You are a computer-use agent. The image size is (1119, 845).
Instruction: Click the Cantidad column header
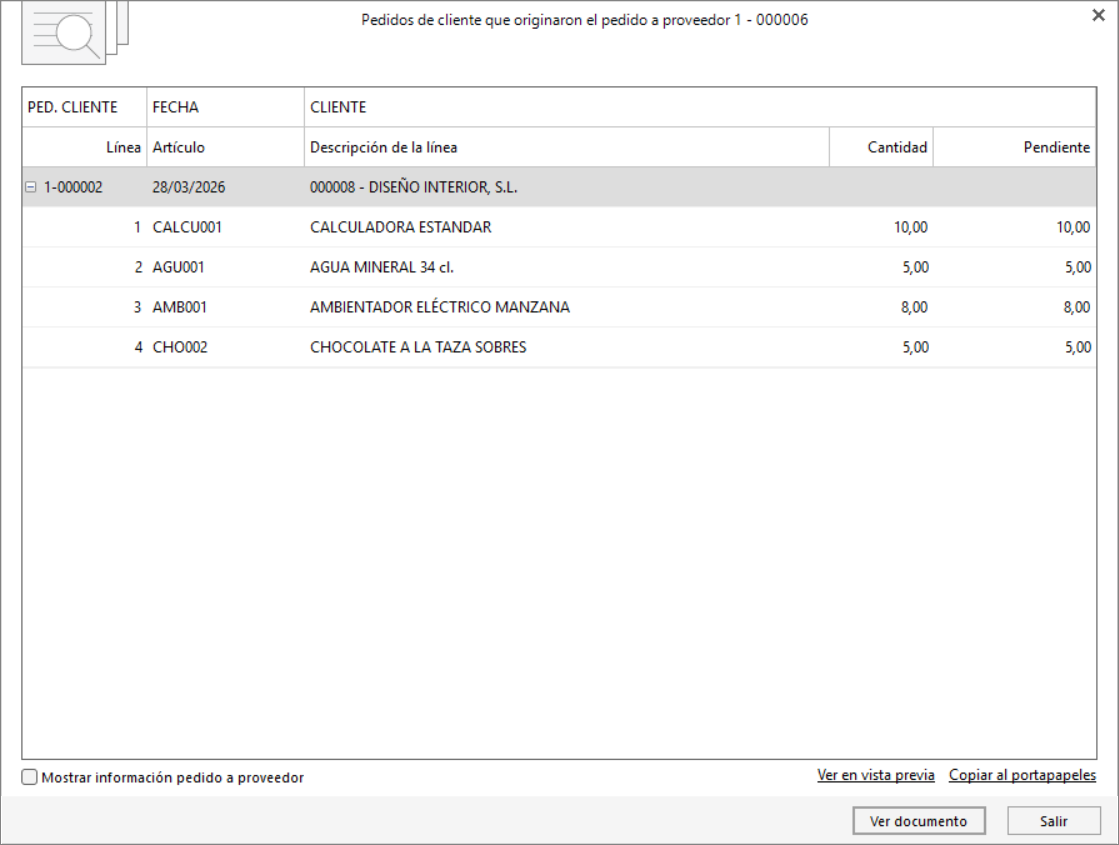(x=881, y=148)
